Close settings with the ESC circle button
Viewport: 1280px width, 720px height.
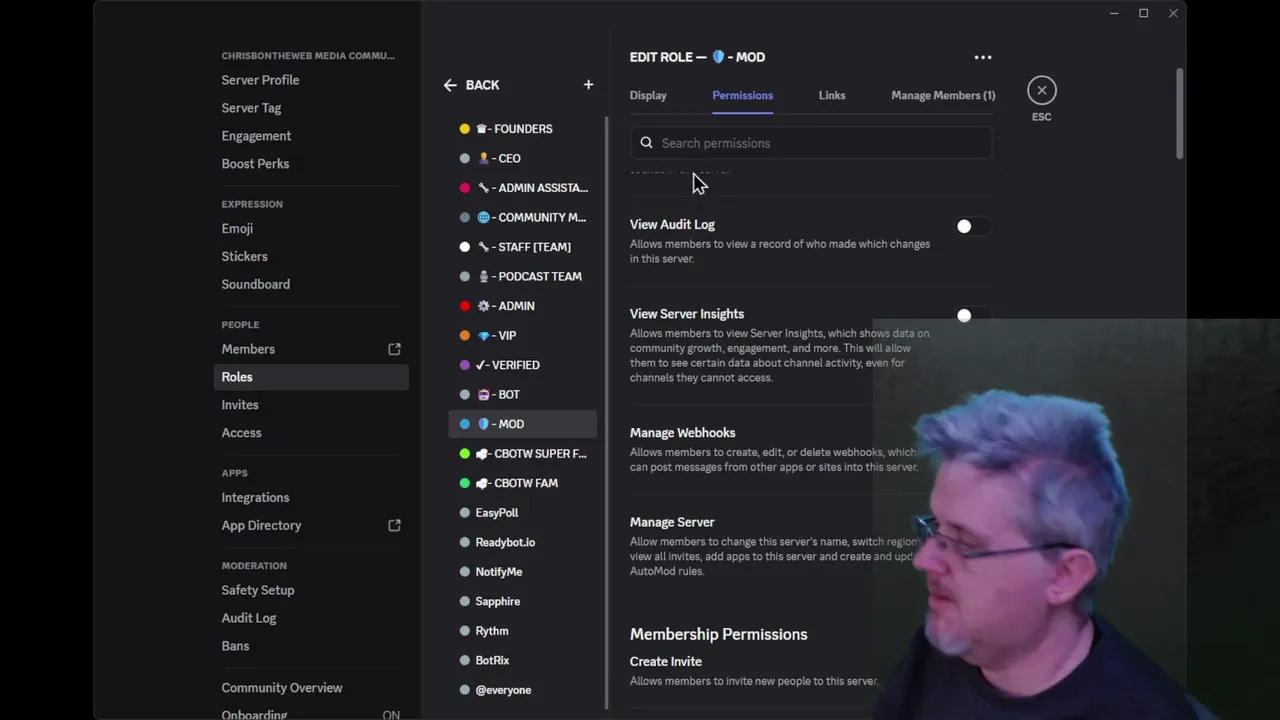pyautogui.click(x=1042, y=91)
